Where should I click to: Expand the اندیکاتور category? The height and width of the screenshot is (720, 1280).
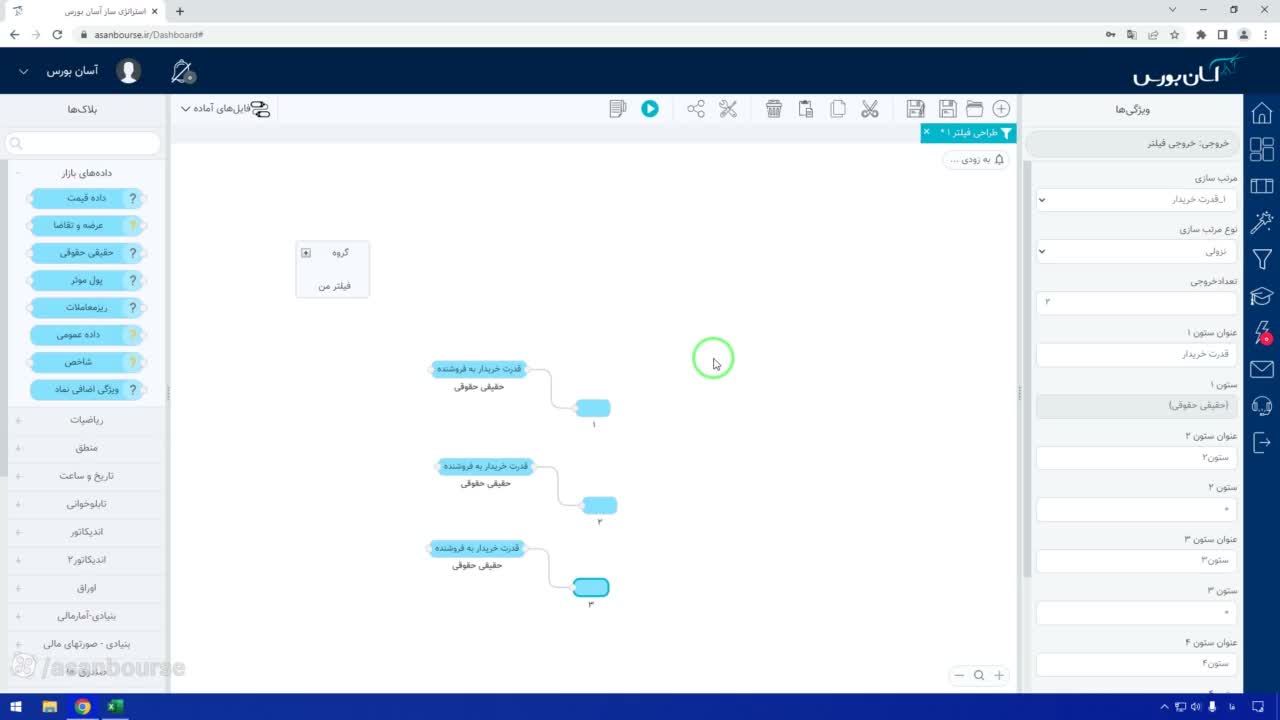[18, 532]
